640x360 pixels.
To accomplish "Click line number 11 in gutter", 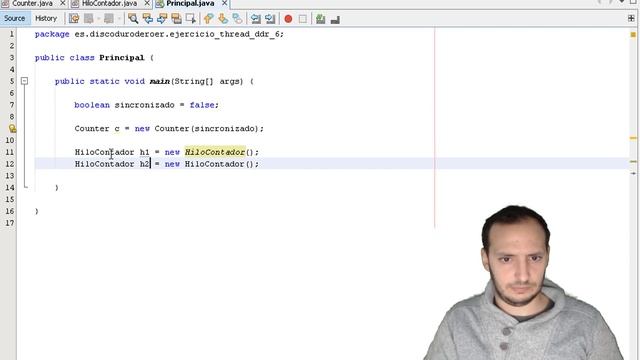I will tap(10, 152).
